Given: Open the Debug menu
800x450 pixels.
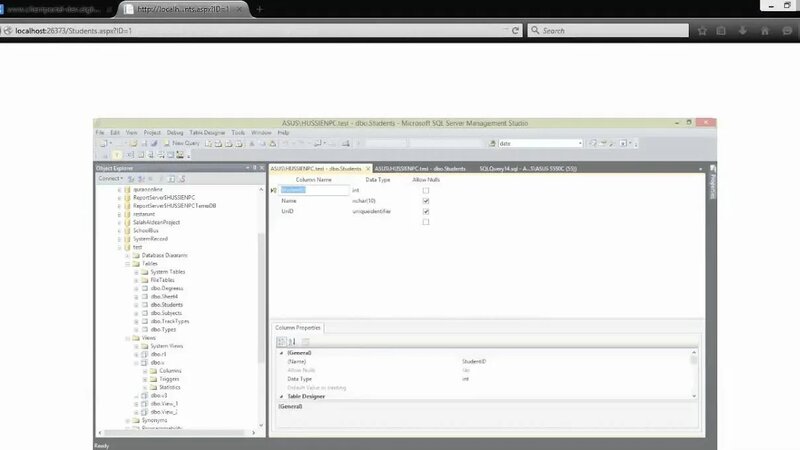Looking at the screenshot, I should point(174,133).
